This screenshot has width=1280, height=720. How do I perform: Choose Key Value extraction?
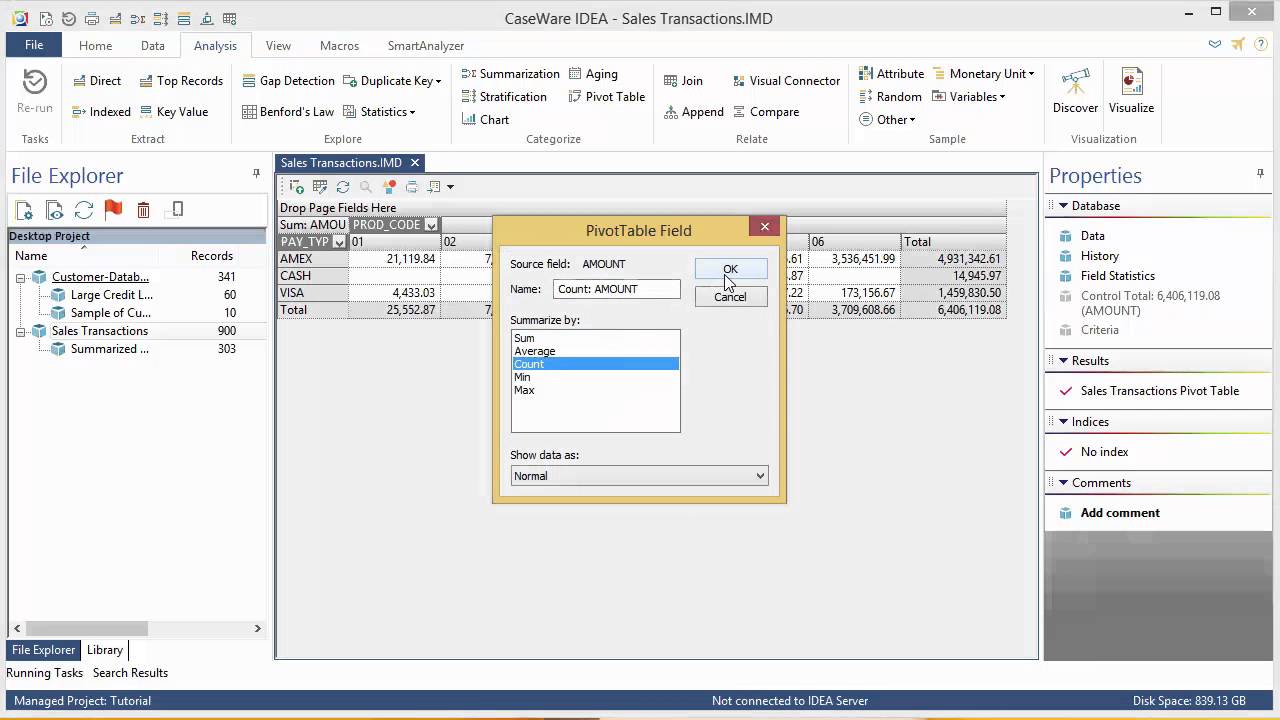pyautogui.click(x=174, y=112)
